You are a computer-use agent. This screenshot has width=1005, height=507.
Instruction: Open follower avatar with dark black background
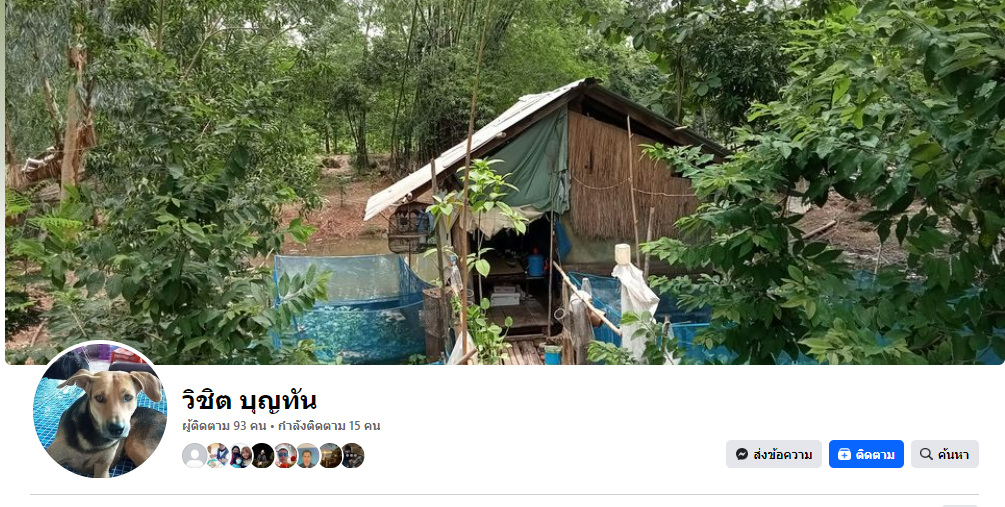pyautogui.click(x=262, y=456)
